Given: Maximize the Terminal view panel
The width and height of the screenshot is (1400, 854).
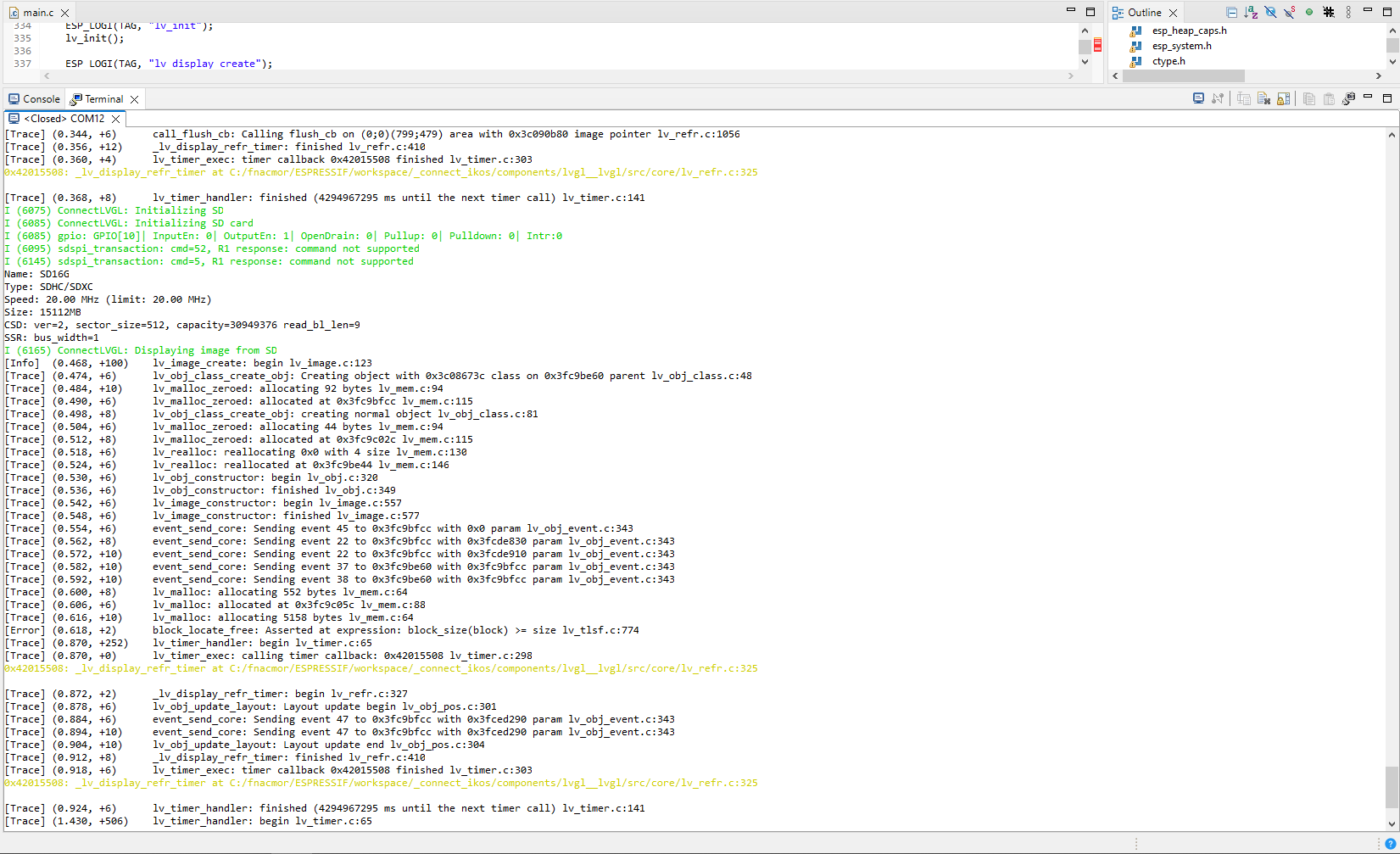Looking at the screenshot, I should coord(1387,98).
